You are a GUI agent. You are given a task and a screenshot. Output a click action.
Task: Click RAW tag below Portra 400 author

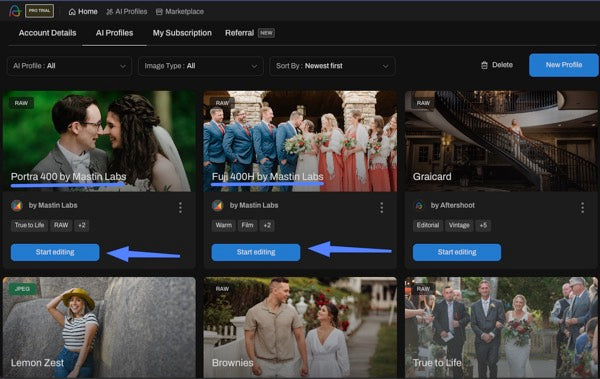click(x=61, y=225)
